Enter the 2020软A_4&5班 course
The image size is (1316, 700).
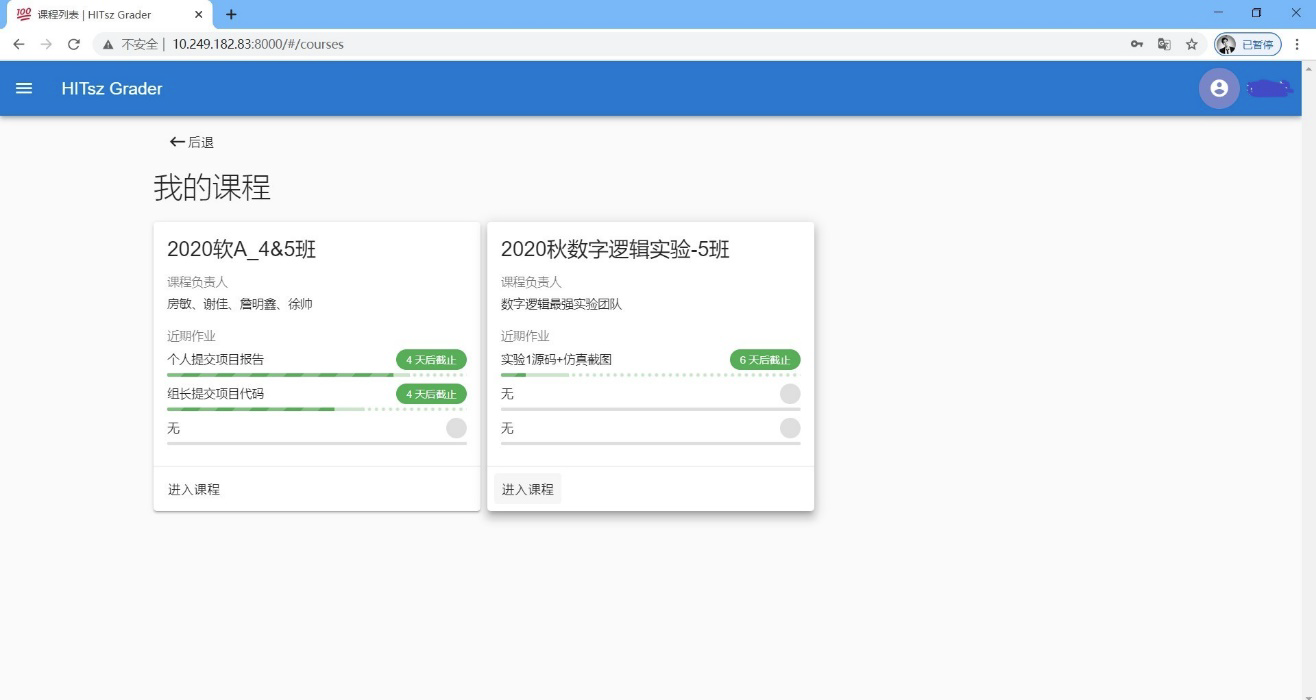point(194,489)
